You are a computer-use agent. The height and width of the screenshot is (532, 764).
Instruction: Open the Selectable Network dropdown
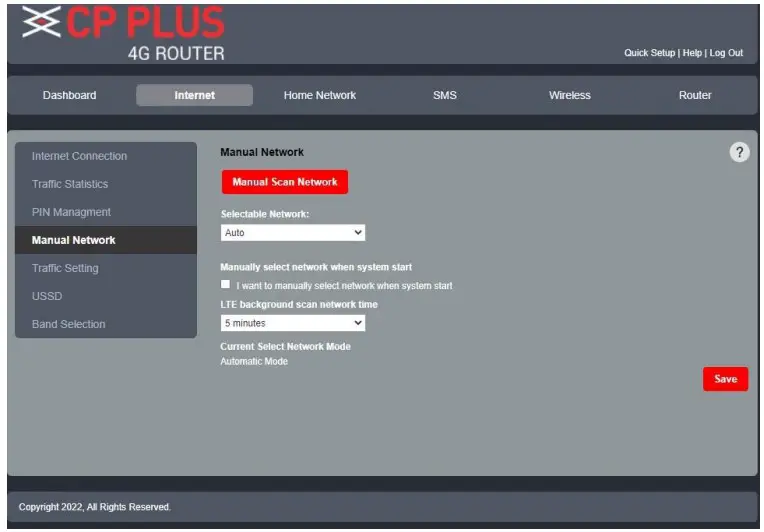(293, 232)
